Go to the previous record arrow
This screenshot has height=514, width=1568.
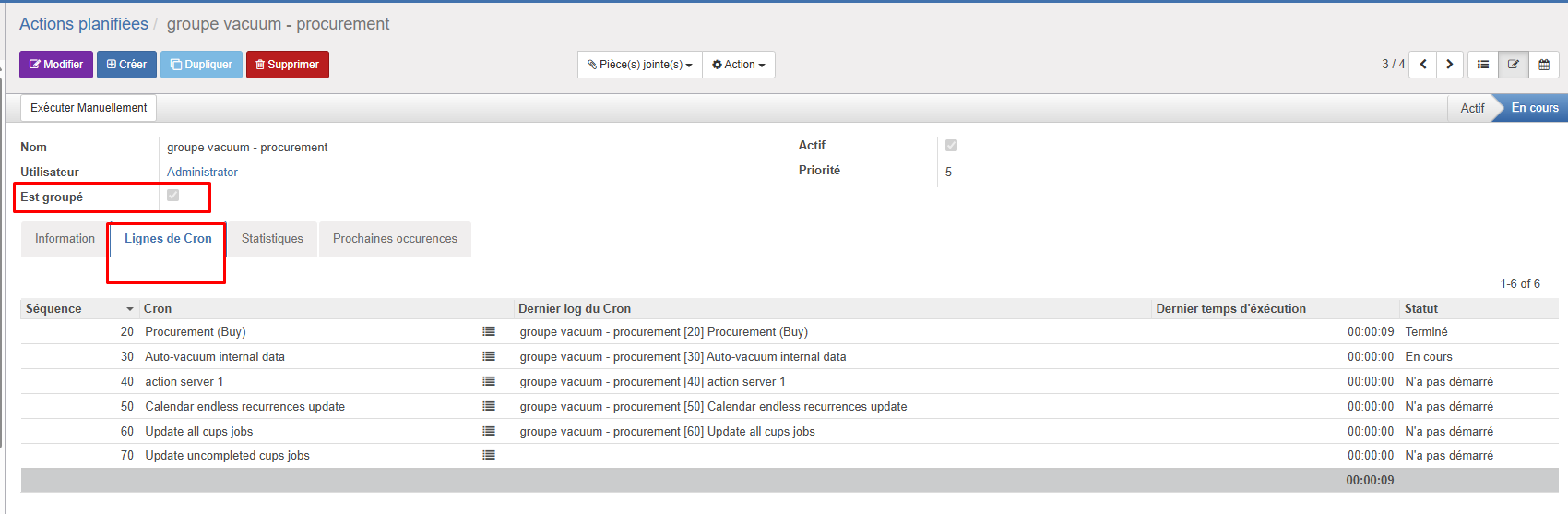[x=1423, y=65]
